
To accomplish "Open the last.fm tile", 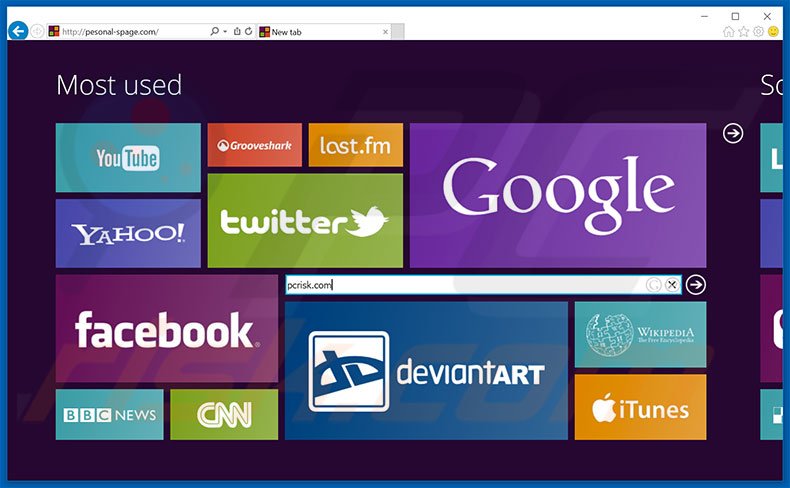I will (356, 145).
